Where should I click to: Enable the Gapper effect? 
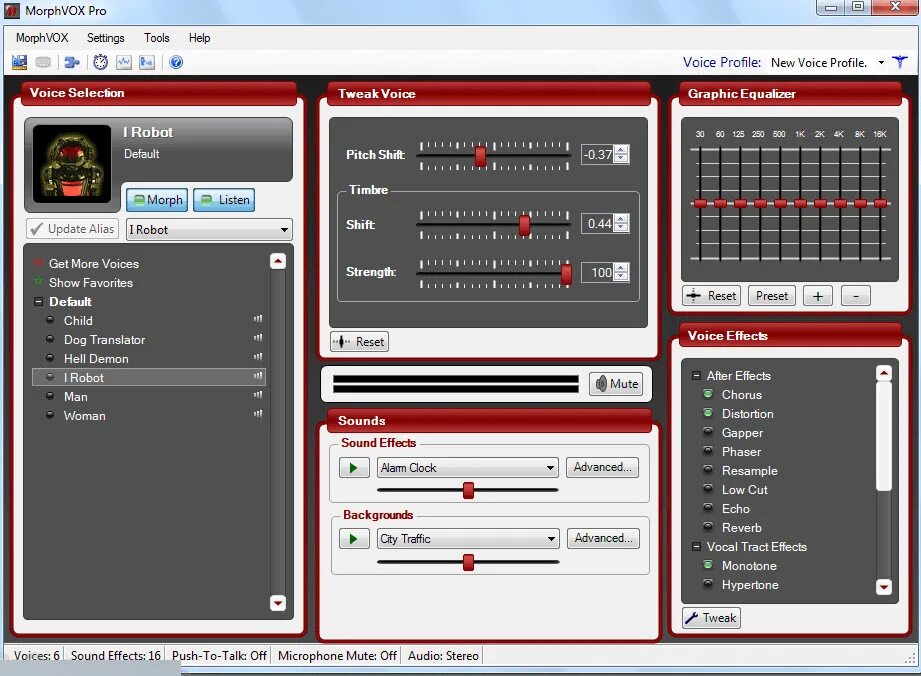coord(708,432)
